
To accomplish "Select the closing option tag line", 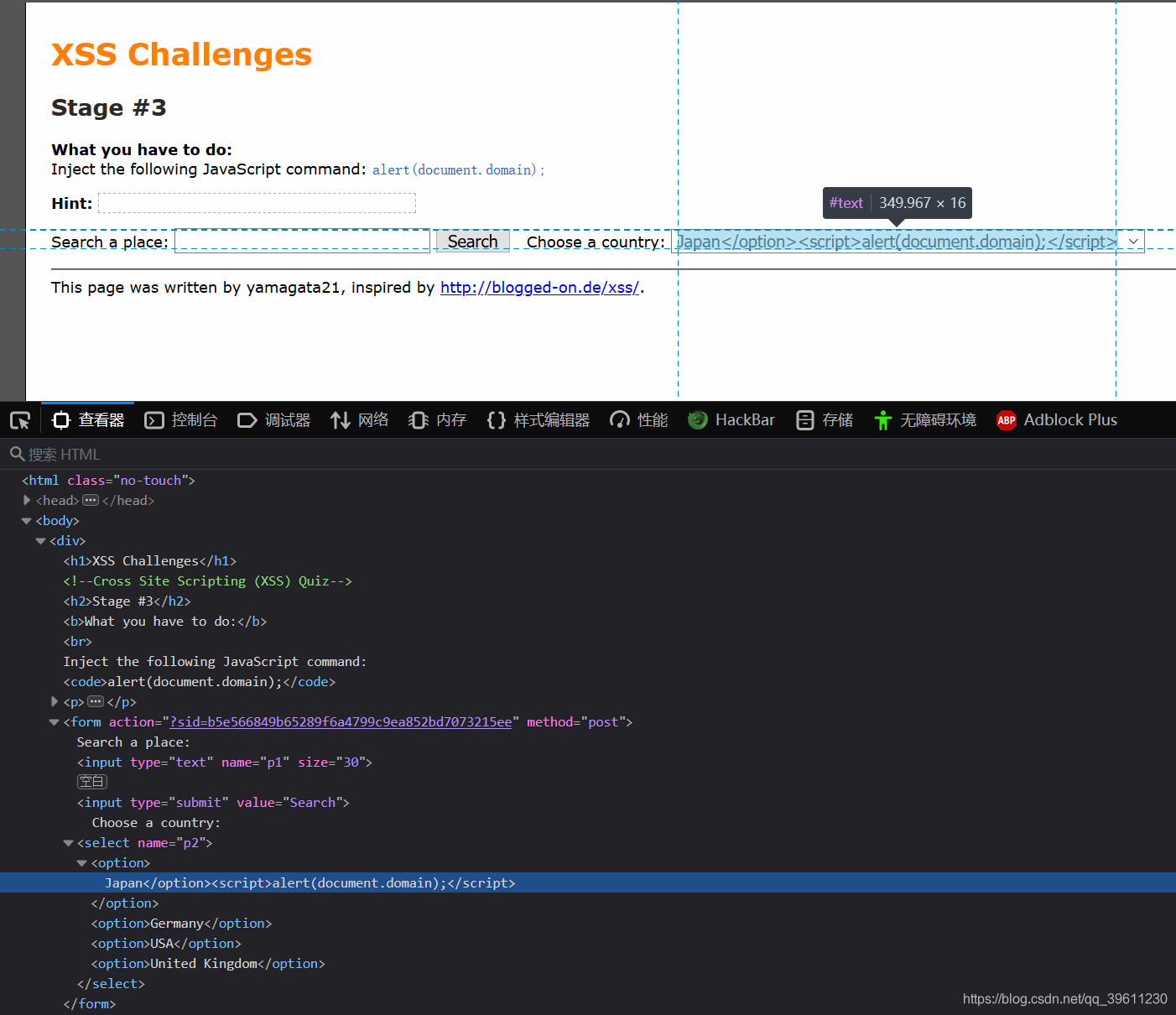I will pyautogui.click(x=125, y=903).
